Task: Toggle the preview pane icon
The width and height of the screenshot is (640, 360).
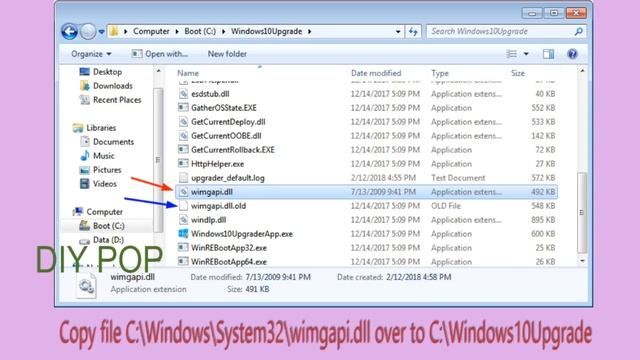Action: tap(549, 54)
